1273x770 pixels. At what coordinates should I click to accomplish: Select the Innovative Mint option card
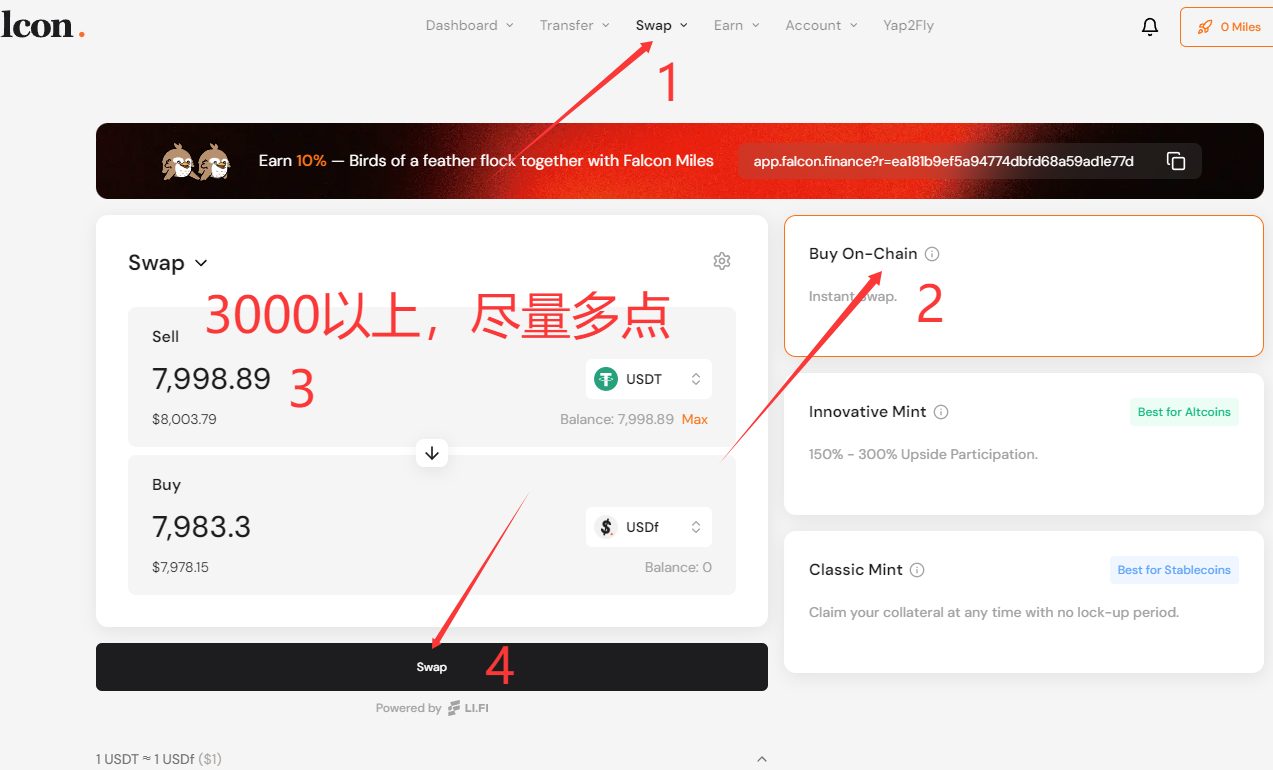(1024, 444)
